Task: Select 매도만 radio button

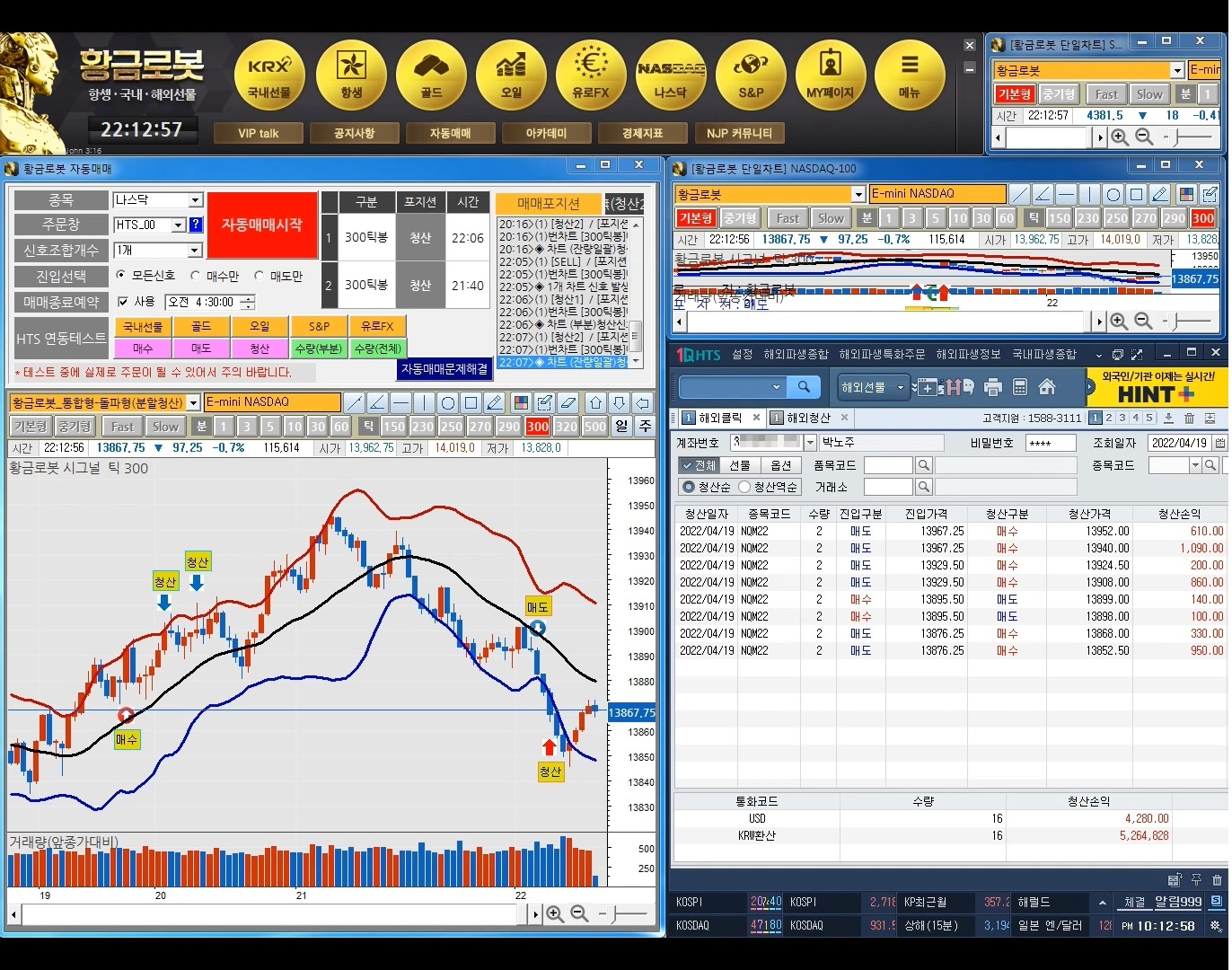Action: click(x=260, y=276)
